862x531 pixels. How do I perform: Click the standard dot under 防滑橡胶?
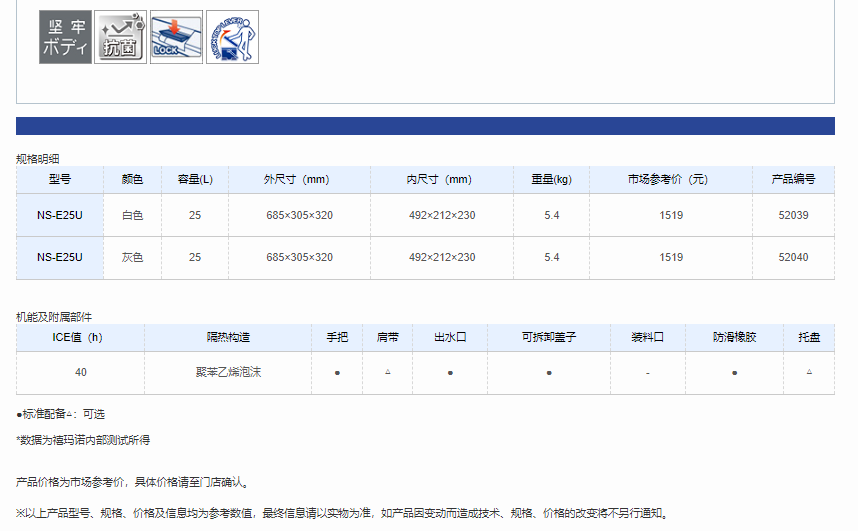734,373
